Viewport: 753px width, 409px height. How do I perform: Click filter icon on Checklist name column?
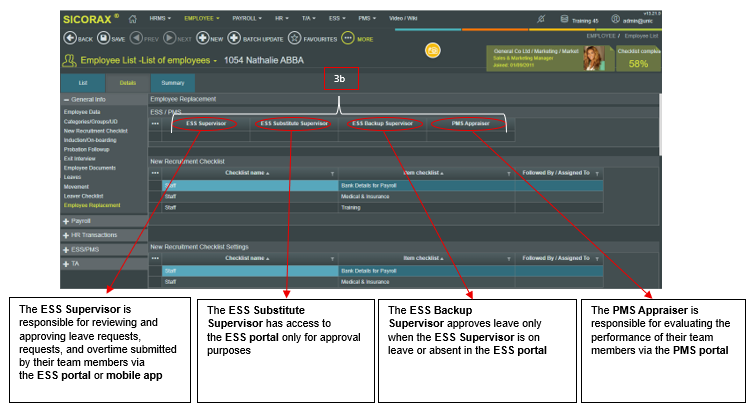pos(332,173)
